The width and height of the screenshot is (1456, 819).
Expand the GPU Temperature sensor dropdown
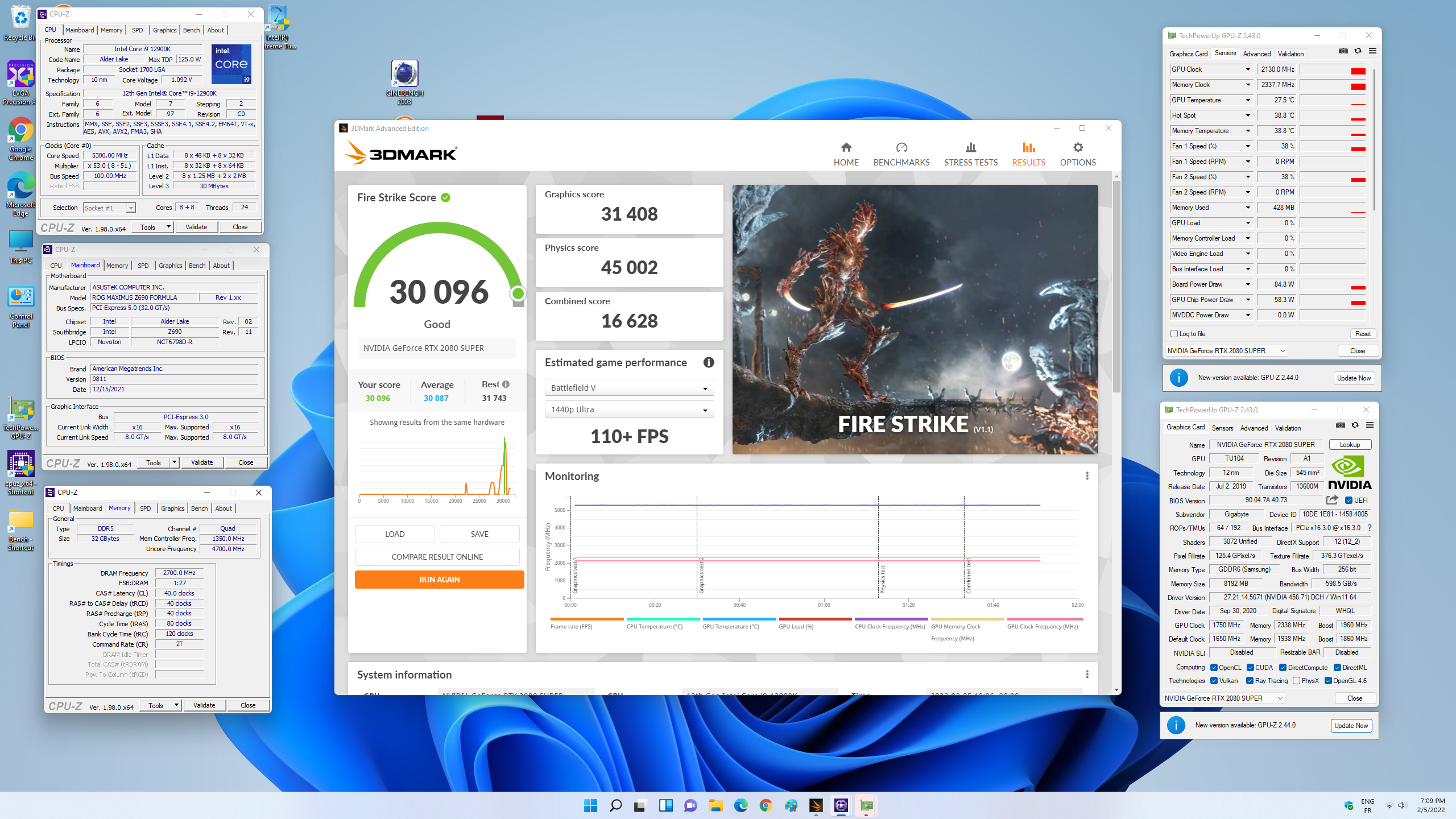pos(1248,100)
